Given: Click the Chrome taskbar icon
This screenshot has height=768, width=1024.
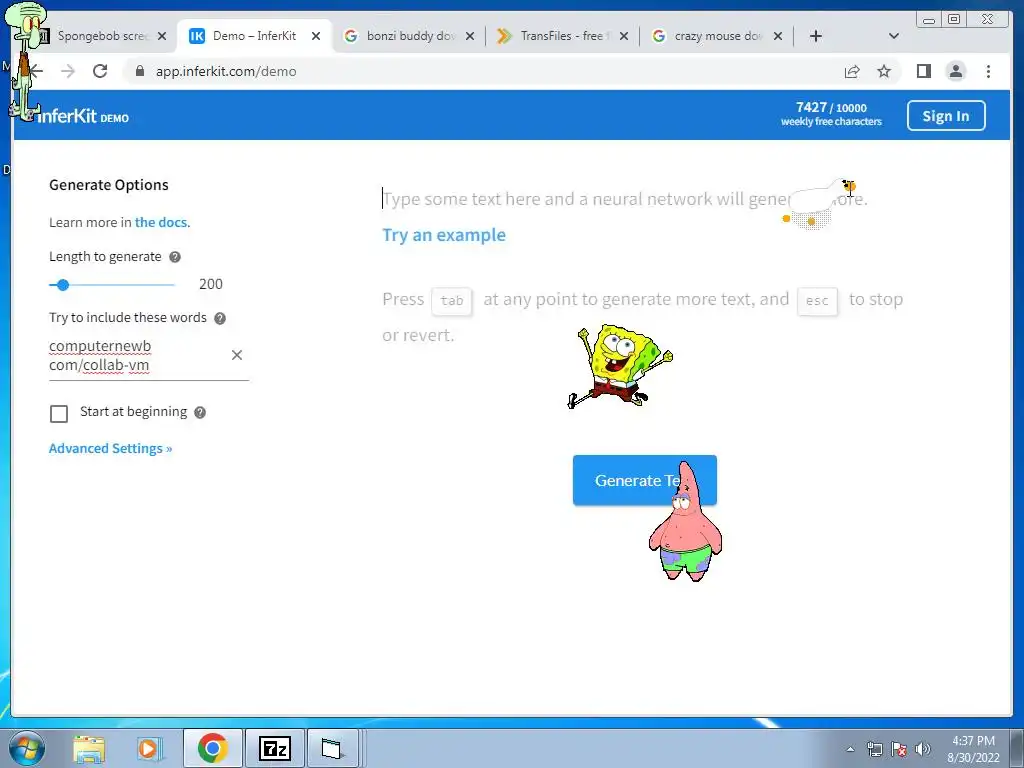Looking at the screenshot, I should tap(212, 748).
